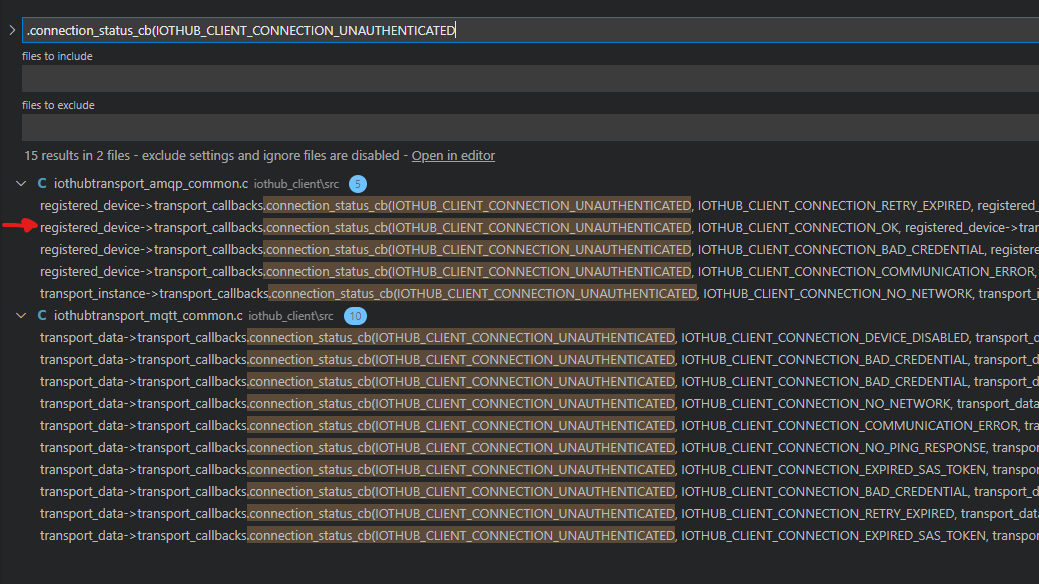Open the result line marked by the red arrow

pos(400,227)
